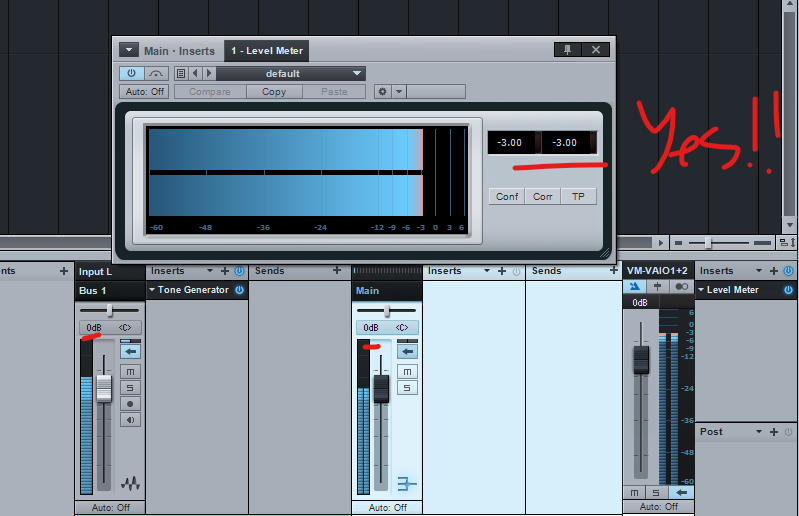This screenshot has height=516, width=799.
Task: Click the Compare button
Action: [210, 92]
